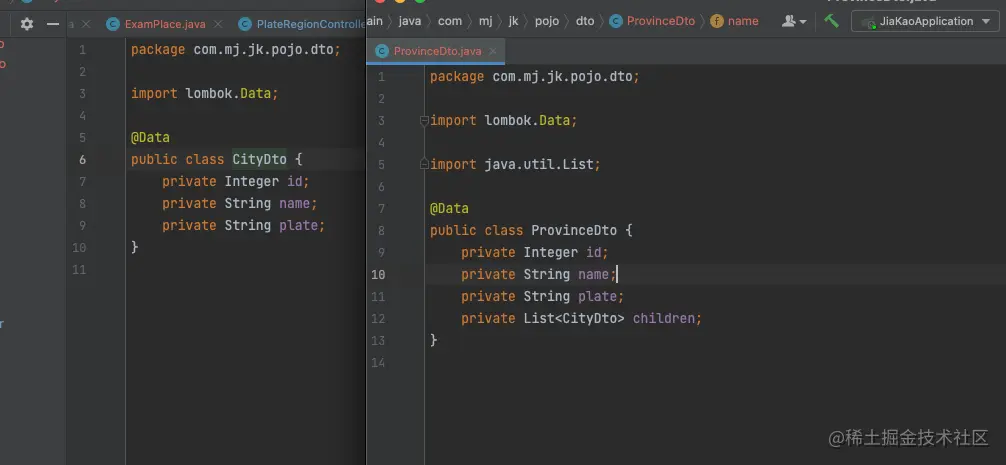This screenshot has width=1006, height=465.
Task: Build project with the hammer icon
Action: [831, 21]
